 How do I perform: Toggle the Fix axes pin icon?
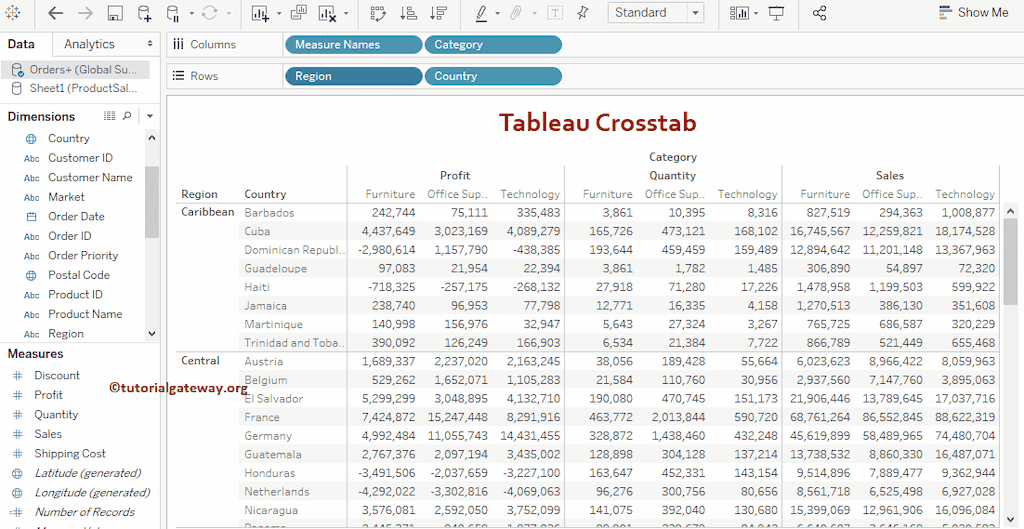(x=584, y=13)
